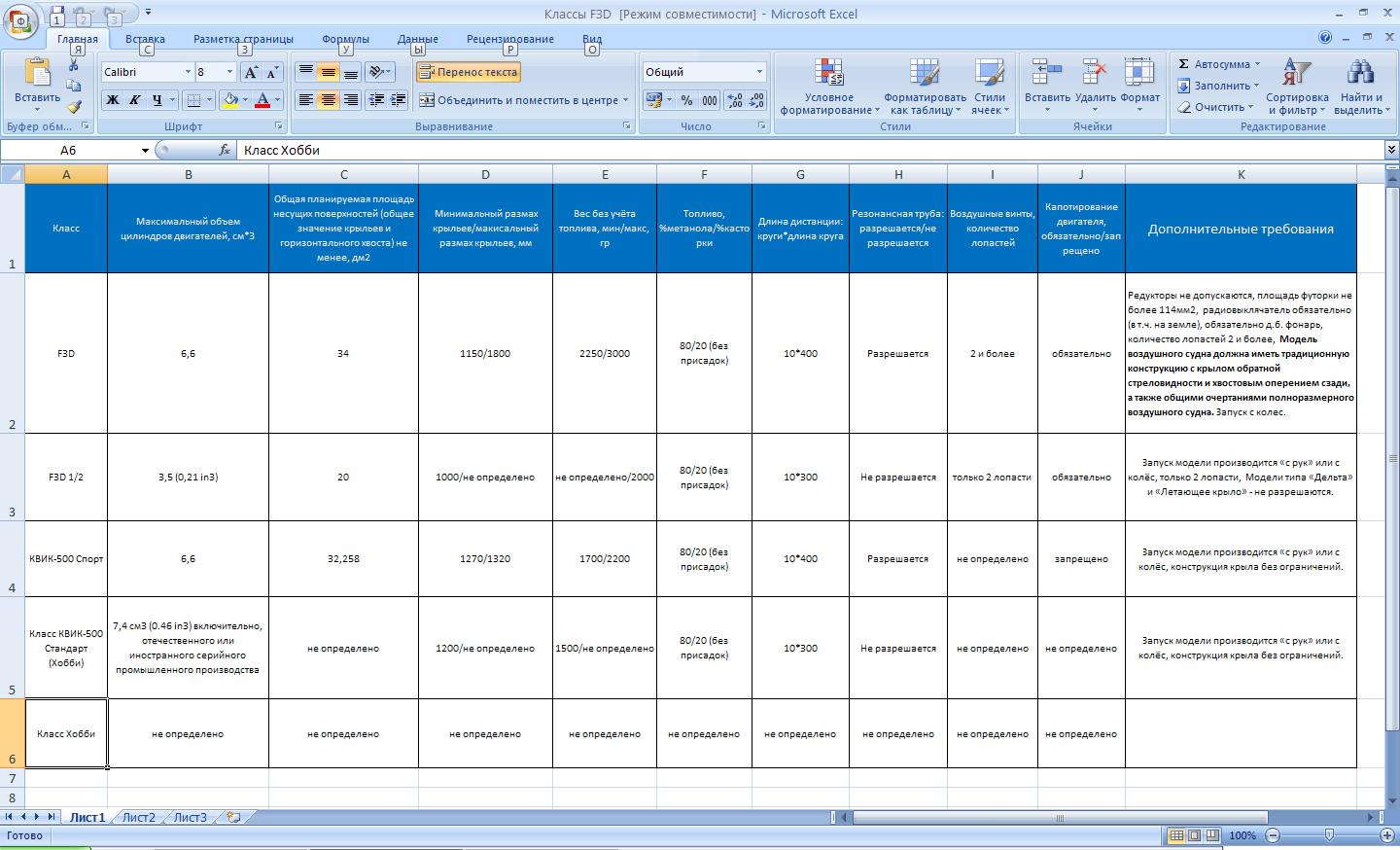The width and height of the screenshot is (1400, 850).
Task: Align text to the top of the cell
Action: pyautogui.click(x=306, y=72)
